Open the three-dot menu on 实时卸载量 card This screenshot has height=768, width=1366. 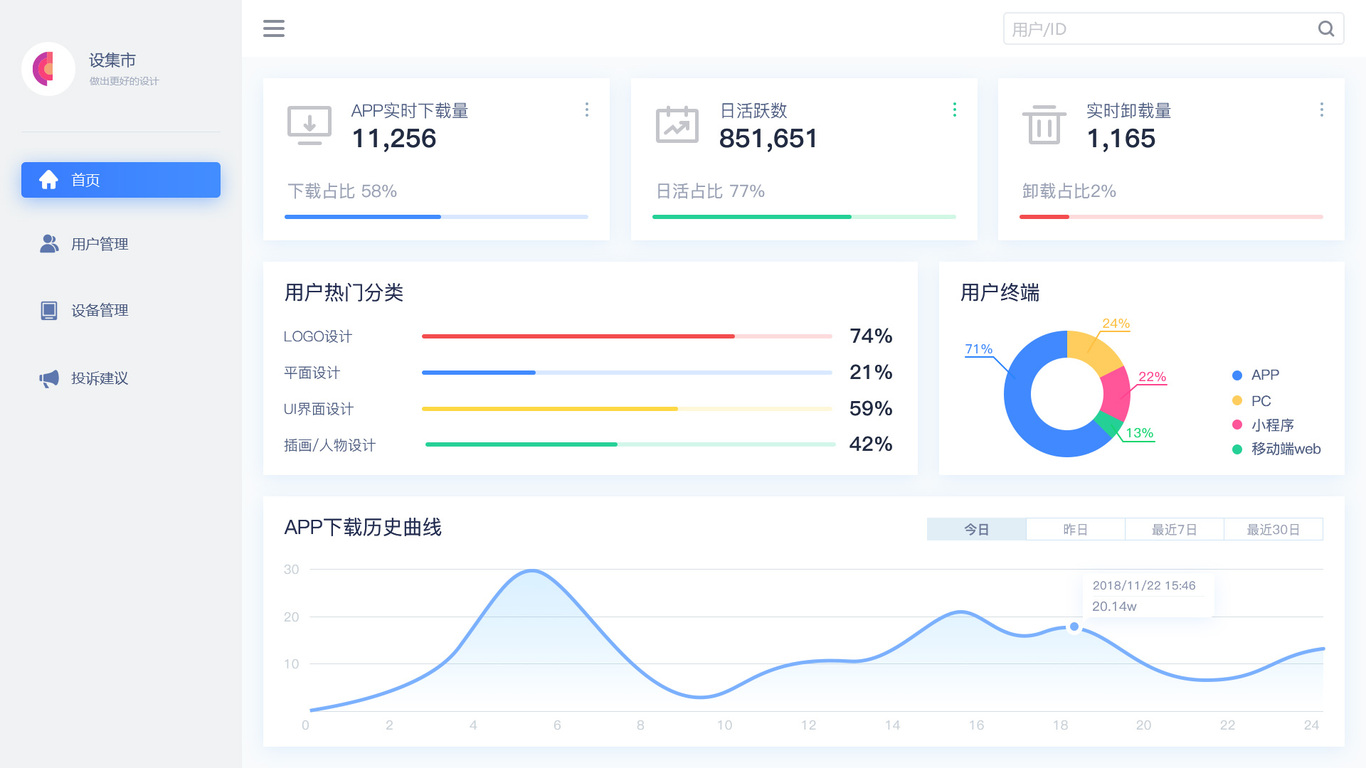point(1322,110)
